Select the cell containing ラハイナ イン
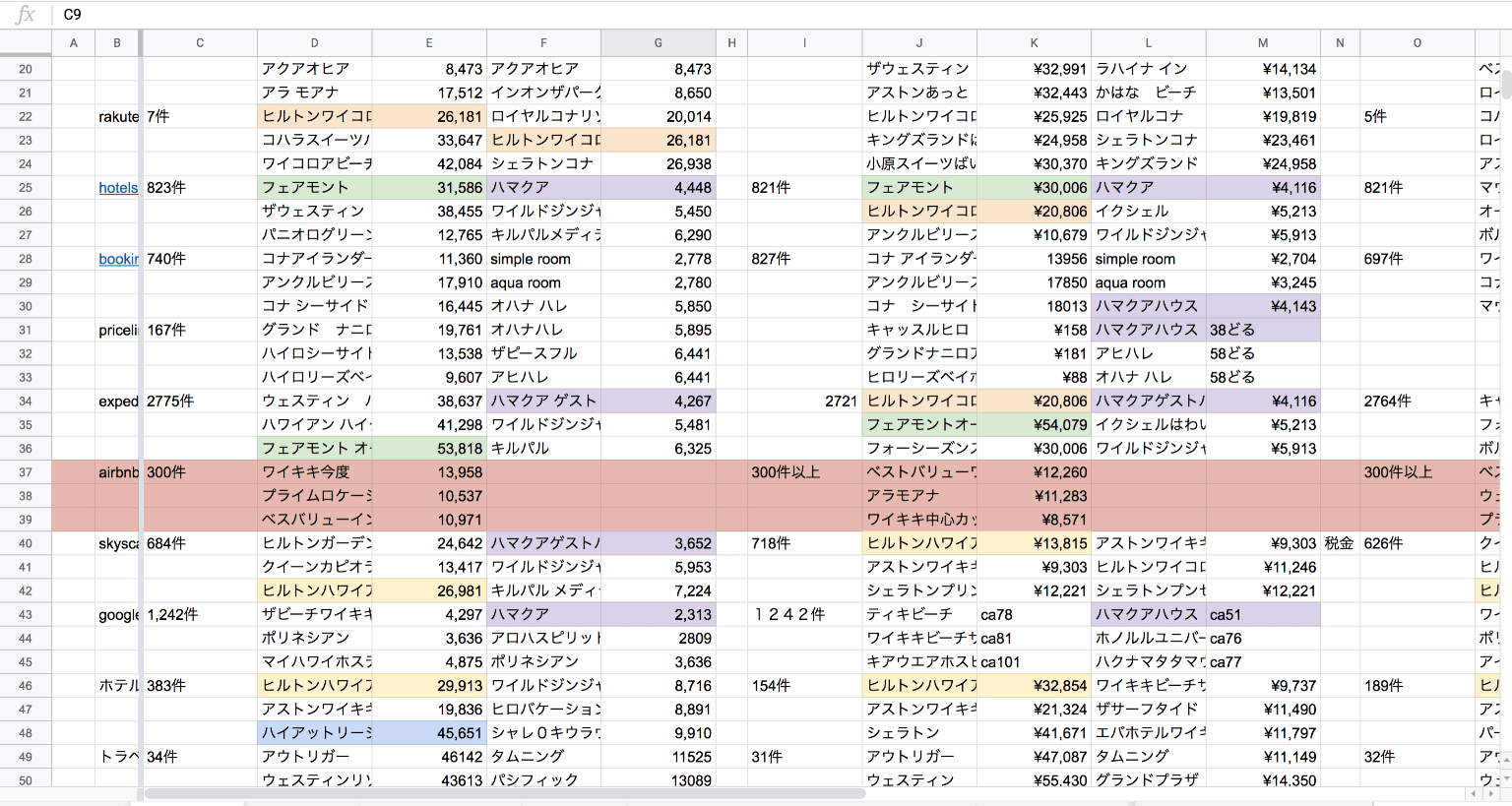 [x=1149, y=69]
